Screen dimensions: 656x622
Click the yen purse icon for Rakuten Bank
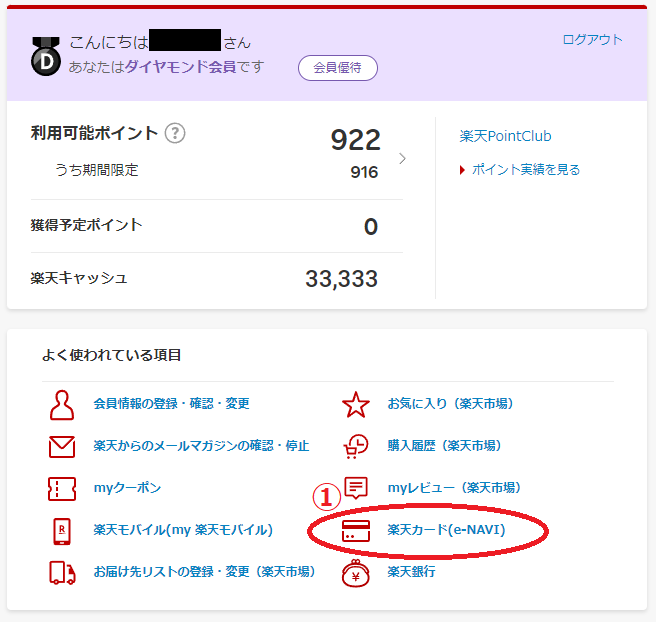click(x=356, y=573)
